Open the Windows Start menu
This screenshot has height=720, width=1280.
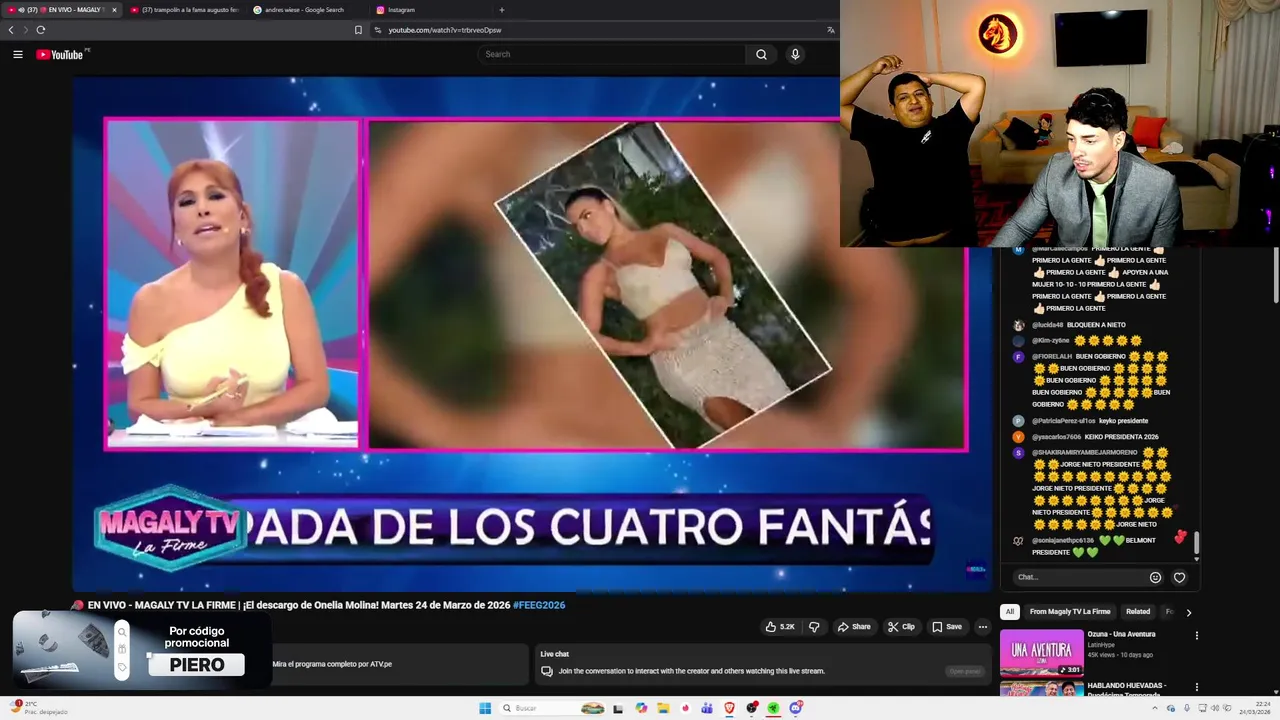[x=485, y=708]
